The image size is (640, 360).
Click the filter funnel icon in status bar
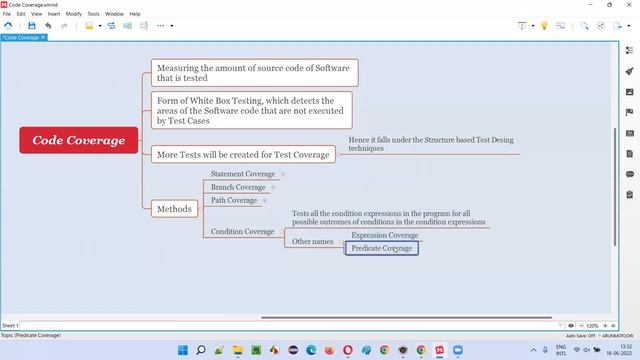point(560,326)
